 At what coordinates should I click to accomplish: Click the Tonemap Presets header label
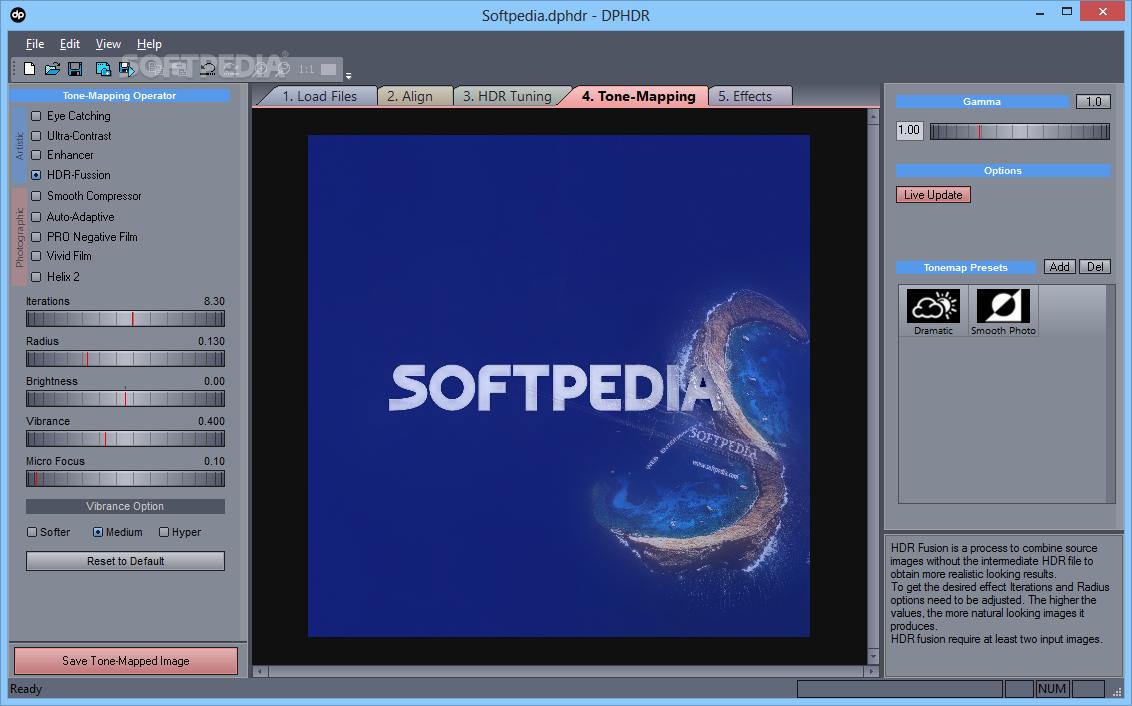(965, 268)
